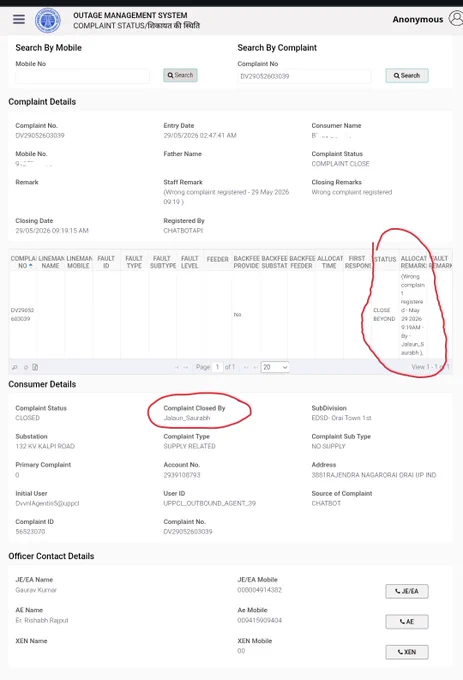The image size is (463, 680).
Task: Click the UPPCL round logo
Action: (x=47, y=20)
